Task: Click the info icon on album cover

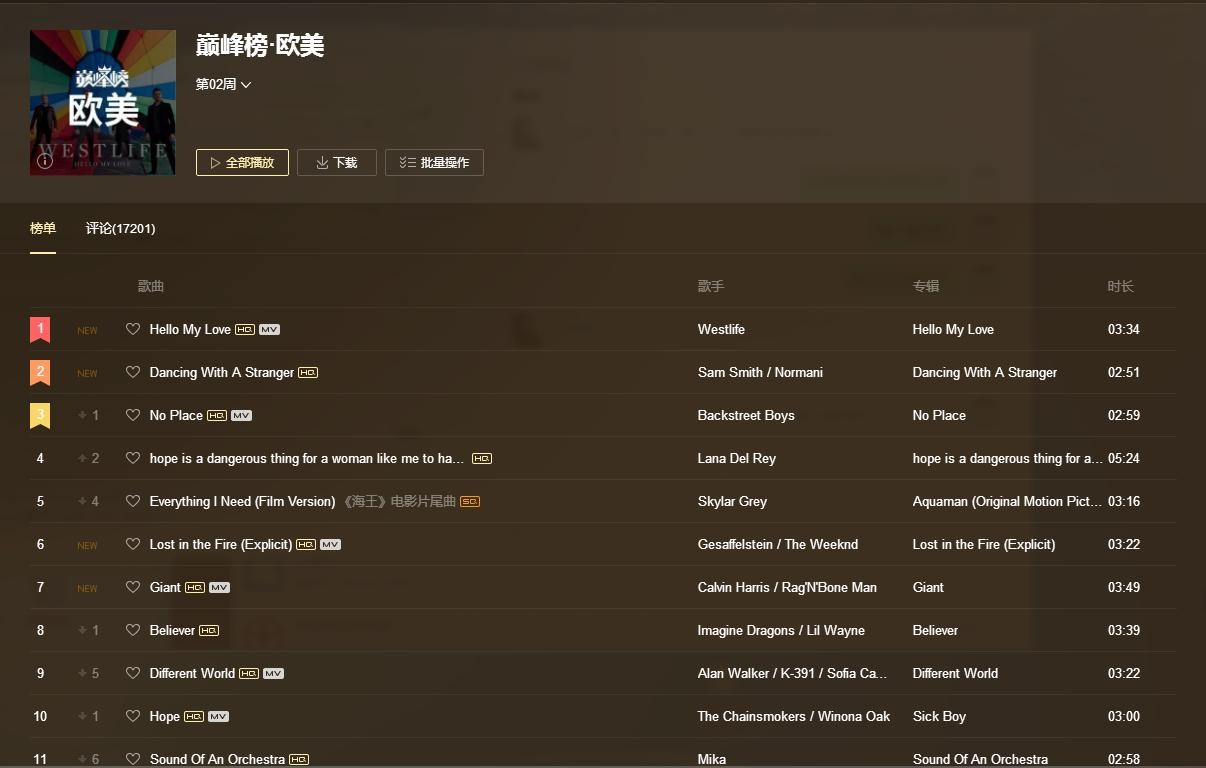Action: coord(45,160)
